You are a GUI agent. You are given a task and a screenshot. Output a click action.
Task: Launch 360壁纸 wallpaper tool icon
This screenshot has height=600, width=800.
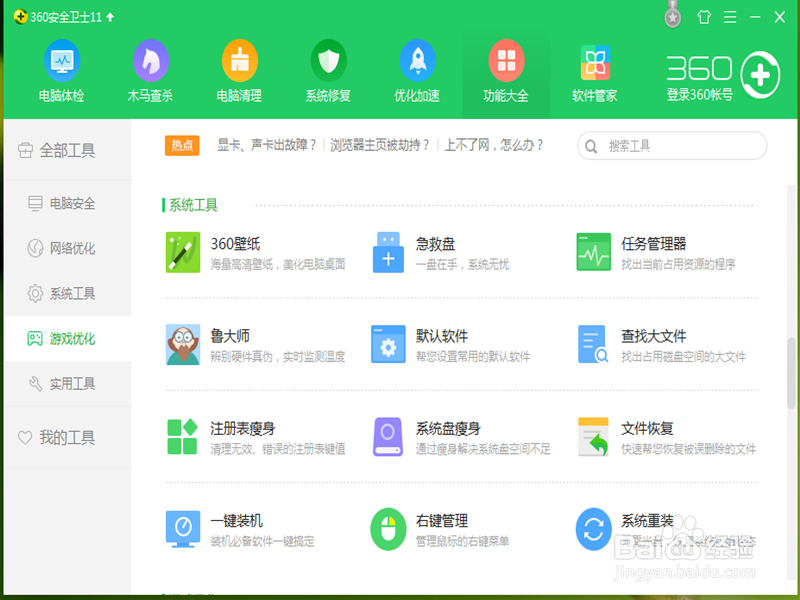point(183,252)
